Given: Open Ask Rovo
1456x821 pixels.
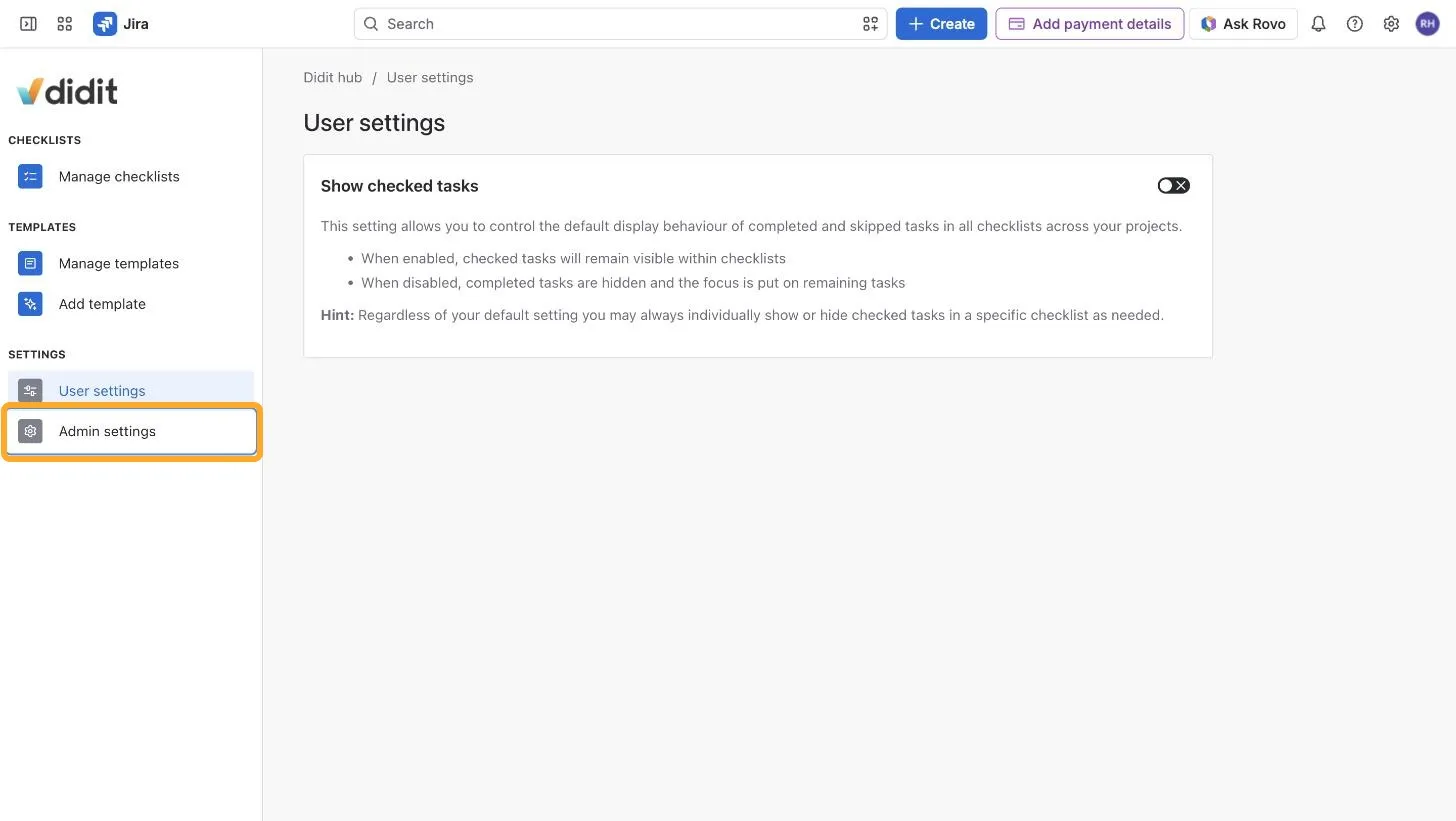Looking at the screenshot, I should coord(1243,24).
